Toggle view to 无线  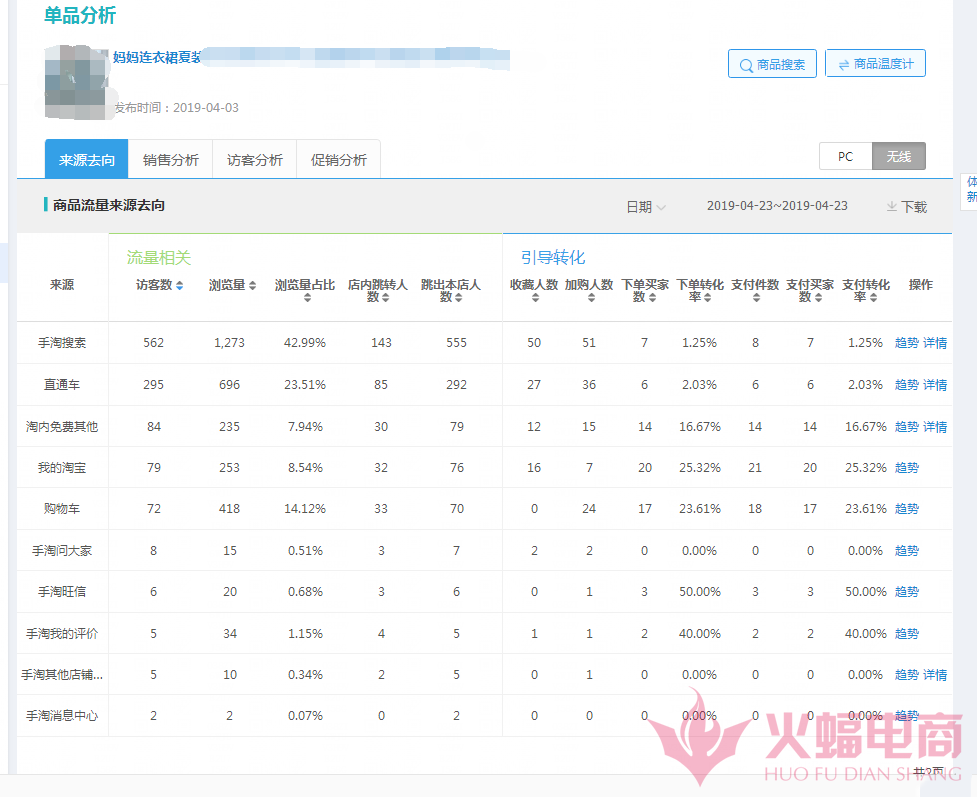899,157
